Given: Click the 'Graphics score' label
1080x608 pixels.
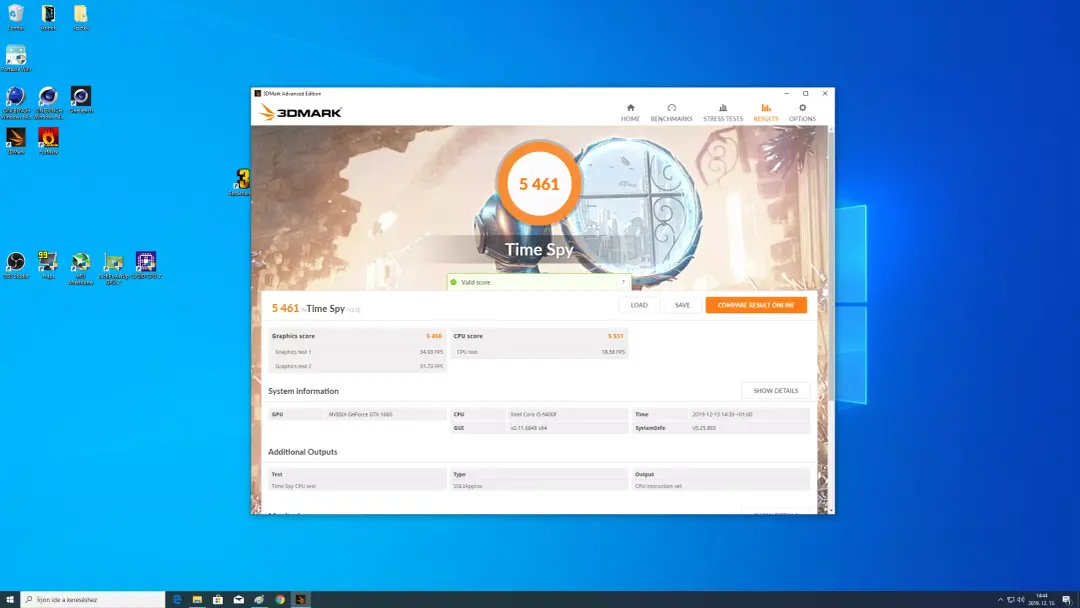Looking at the screenshot, I should tap(293, 336).
